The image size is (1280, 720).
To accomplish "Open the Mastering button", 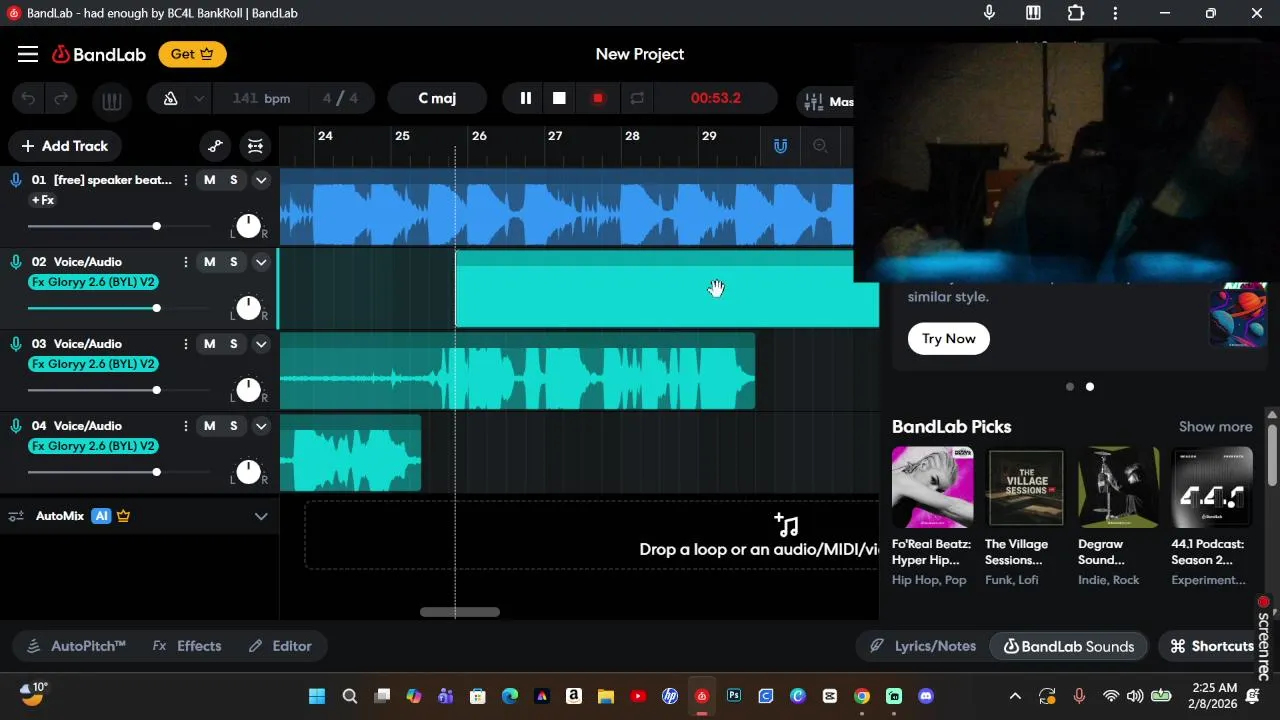I will (826, 101).
